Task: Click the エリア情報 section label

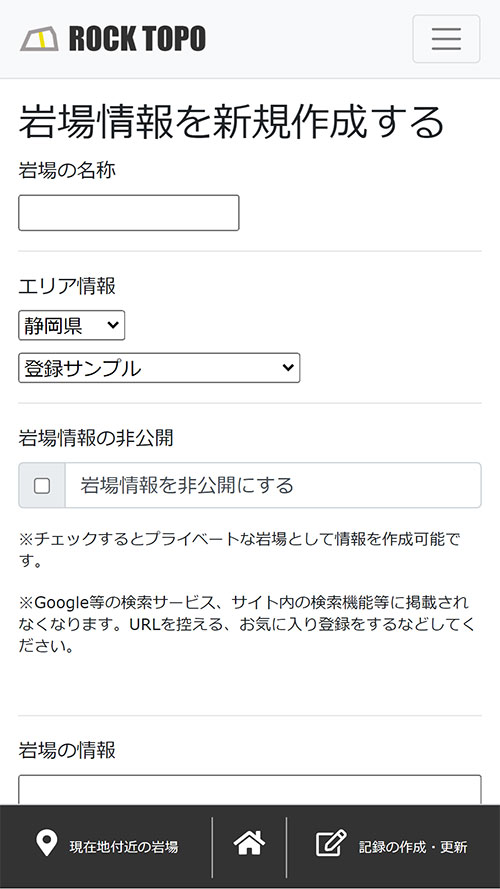Action: [67, 286]
